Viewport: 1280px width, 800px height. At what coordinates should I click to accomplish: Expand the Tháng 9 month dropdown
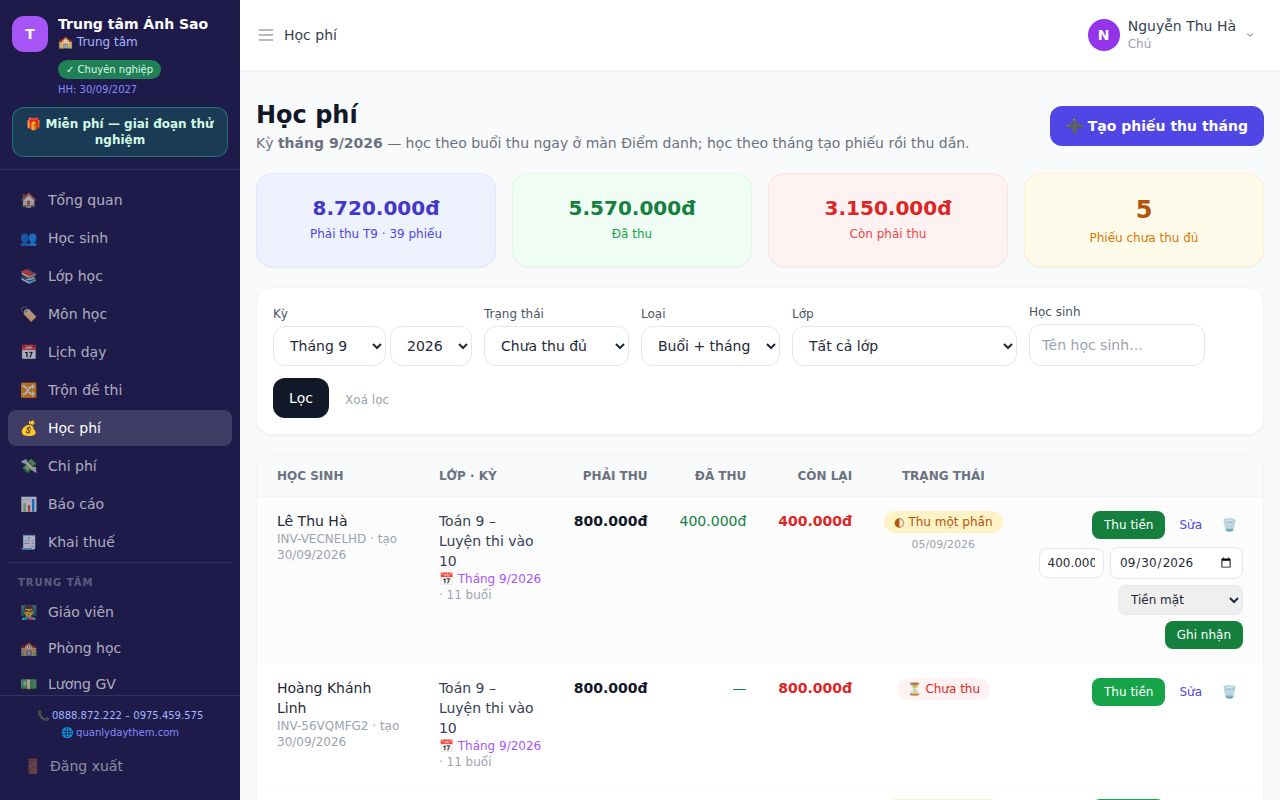pyautogui.click(x=329, y=346)
